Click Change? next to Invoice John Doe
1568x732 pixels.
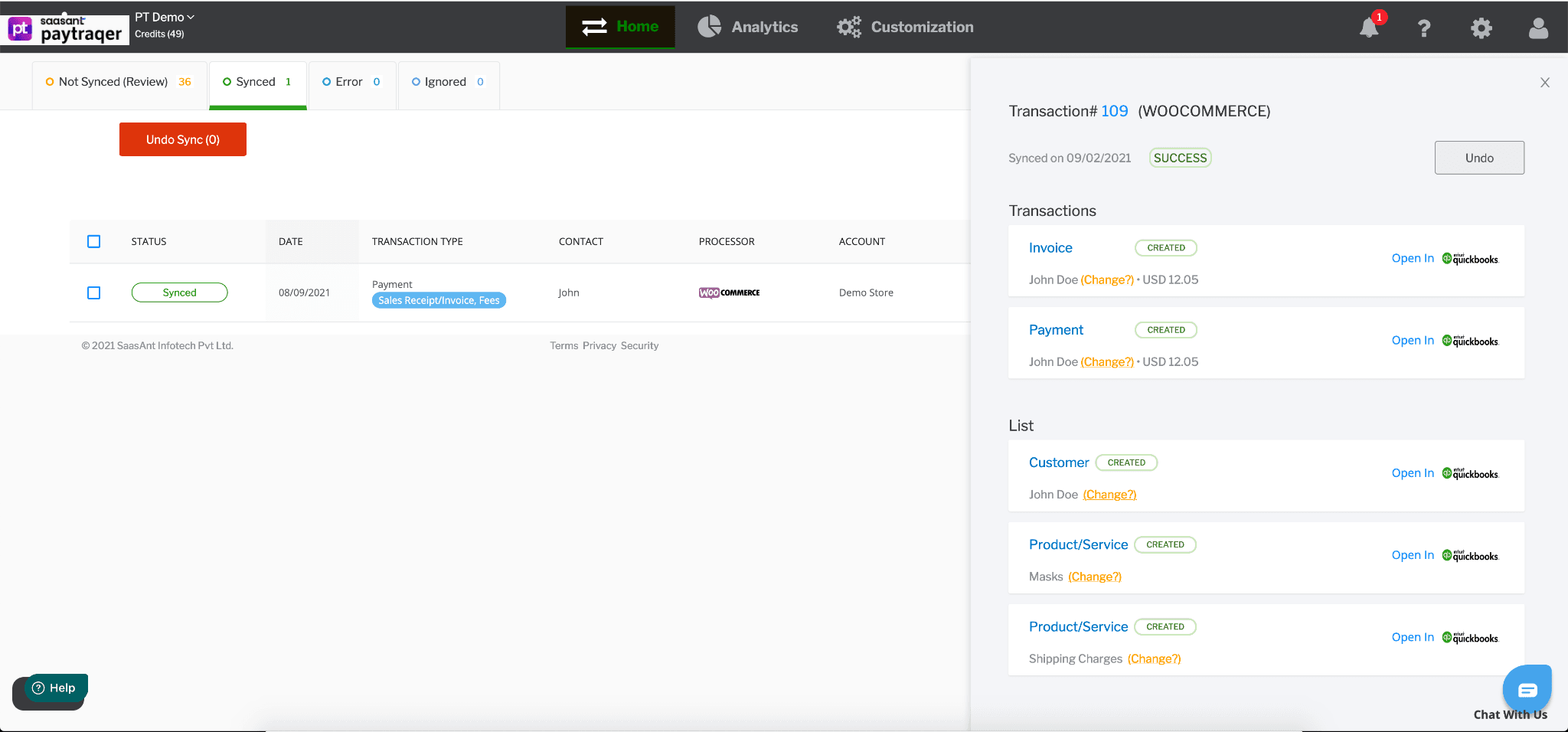click(x=1107, y=279)
